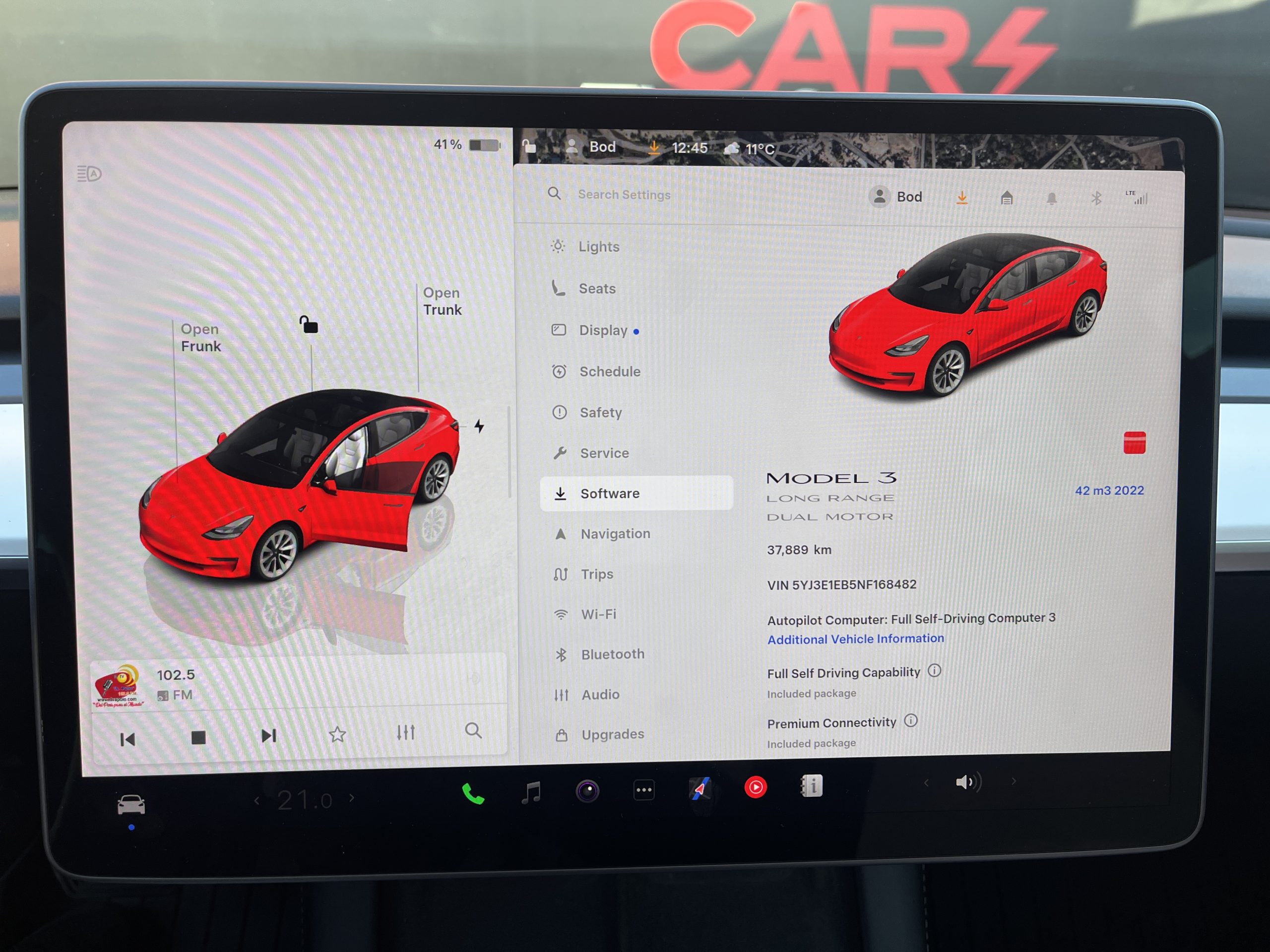Screen dimensions: 1270x952
Task: Toggle the car lock padlock icon
Action: point(309,325)
